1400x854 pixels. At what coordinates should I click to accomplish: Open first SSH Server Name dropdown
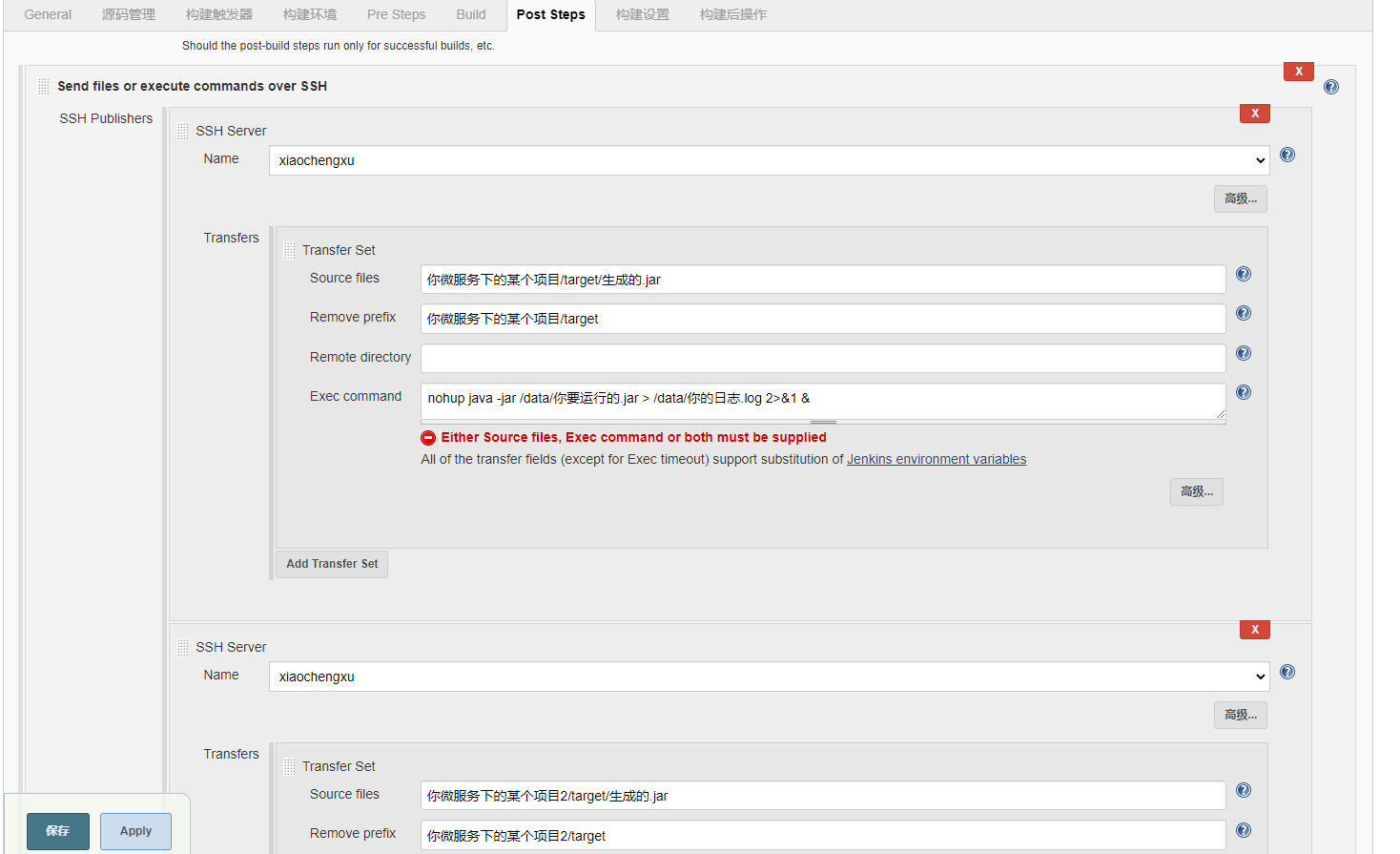[x=769, y=160]
